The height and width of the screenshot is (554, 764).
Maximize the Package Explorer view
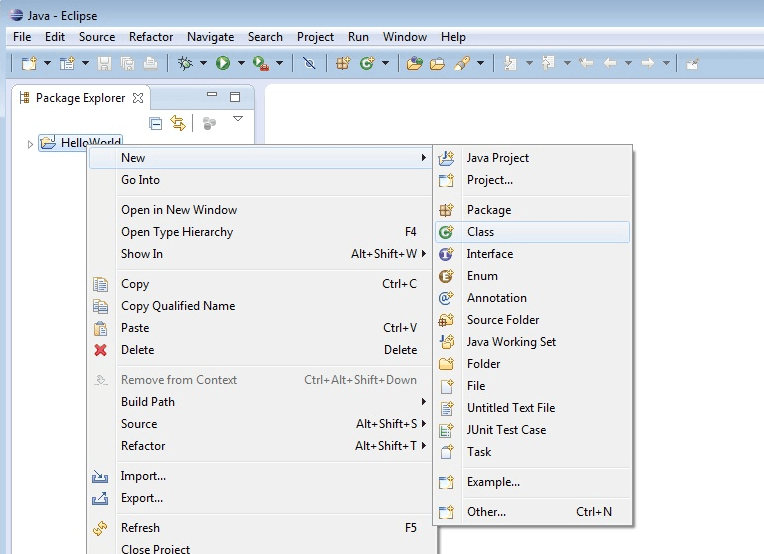(235, 97)
